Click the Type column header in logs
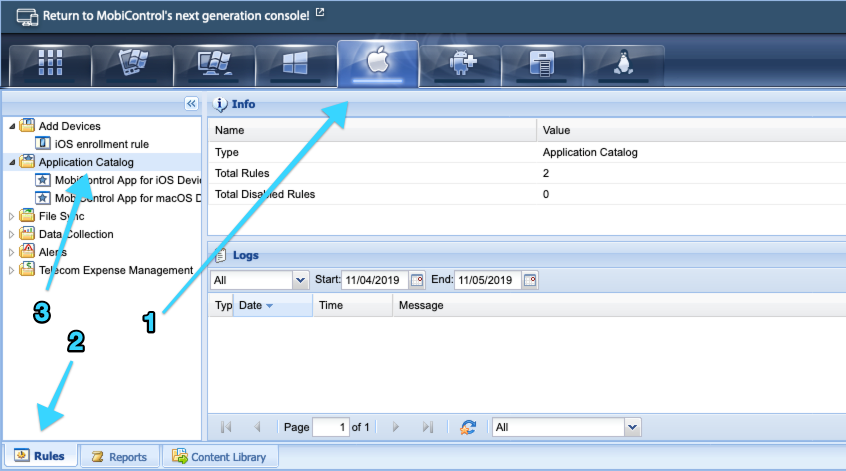The width and height of the screenshot is (846, 471). (221, 305)
